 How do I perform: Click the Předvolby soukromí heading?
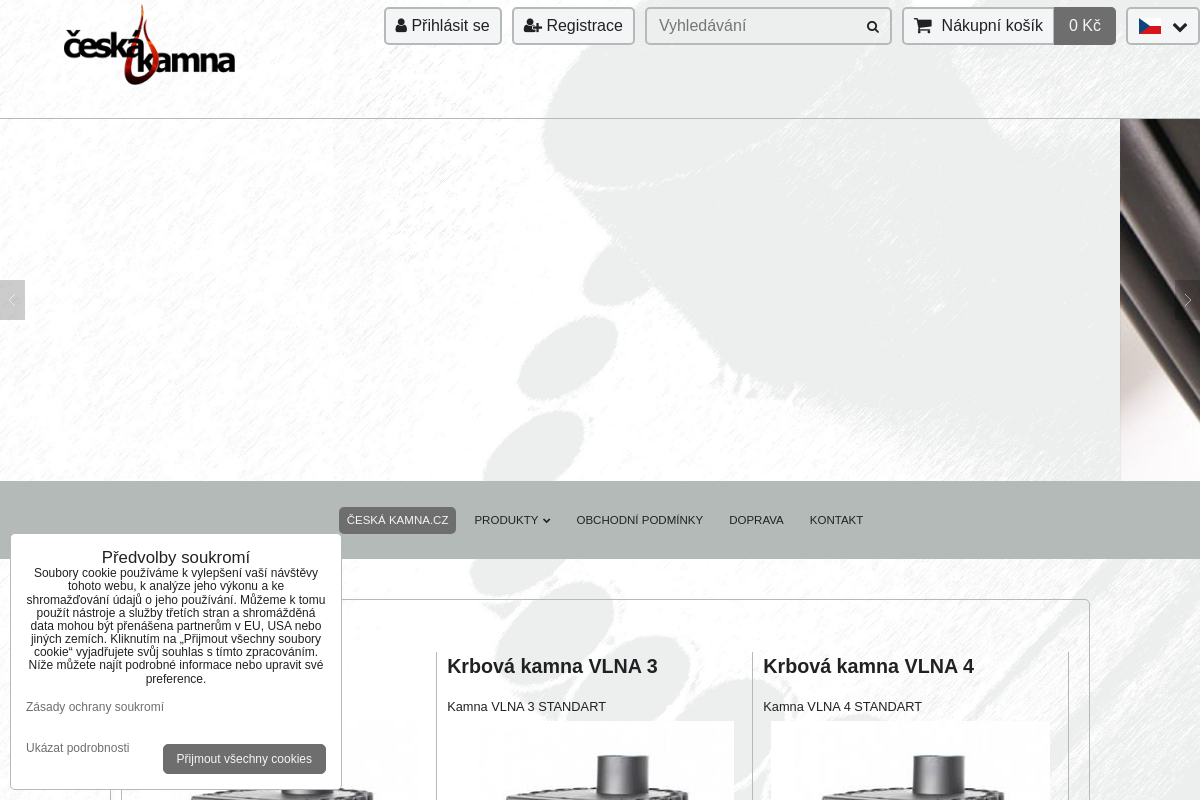tap(176, 557)
